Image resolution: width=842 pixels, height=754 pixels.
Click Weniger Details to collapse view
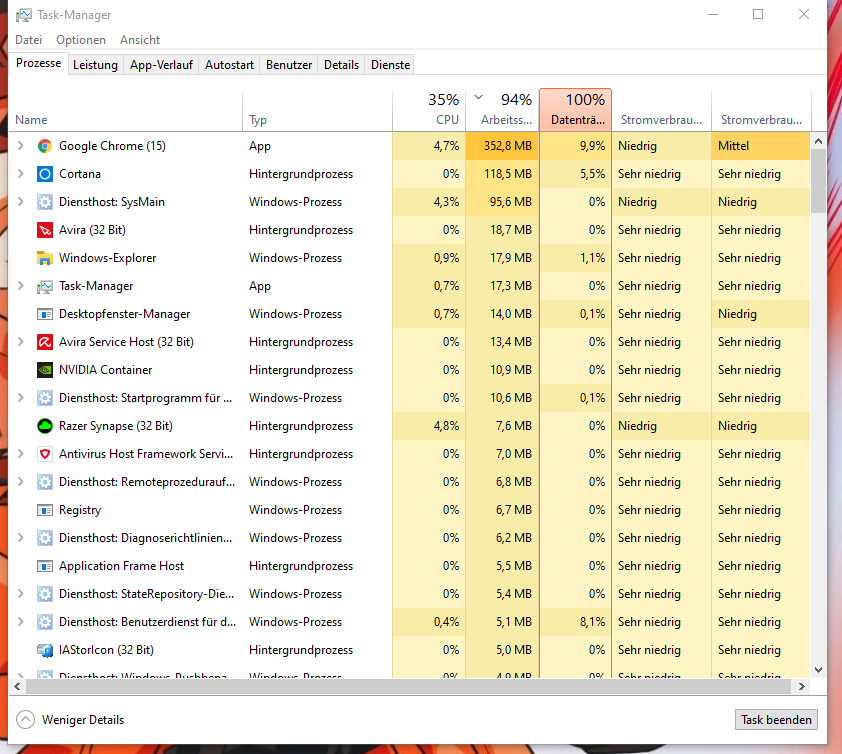pyautogui.click(x=70, y=720)
